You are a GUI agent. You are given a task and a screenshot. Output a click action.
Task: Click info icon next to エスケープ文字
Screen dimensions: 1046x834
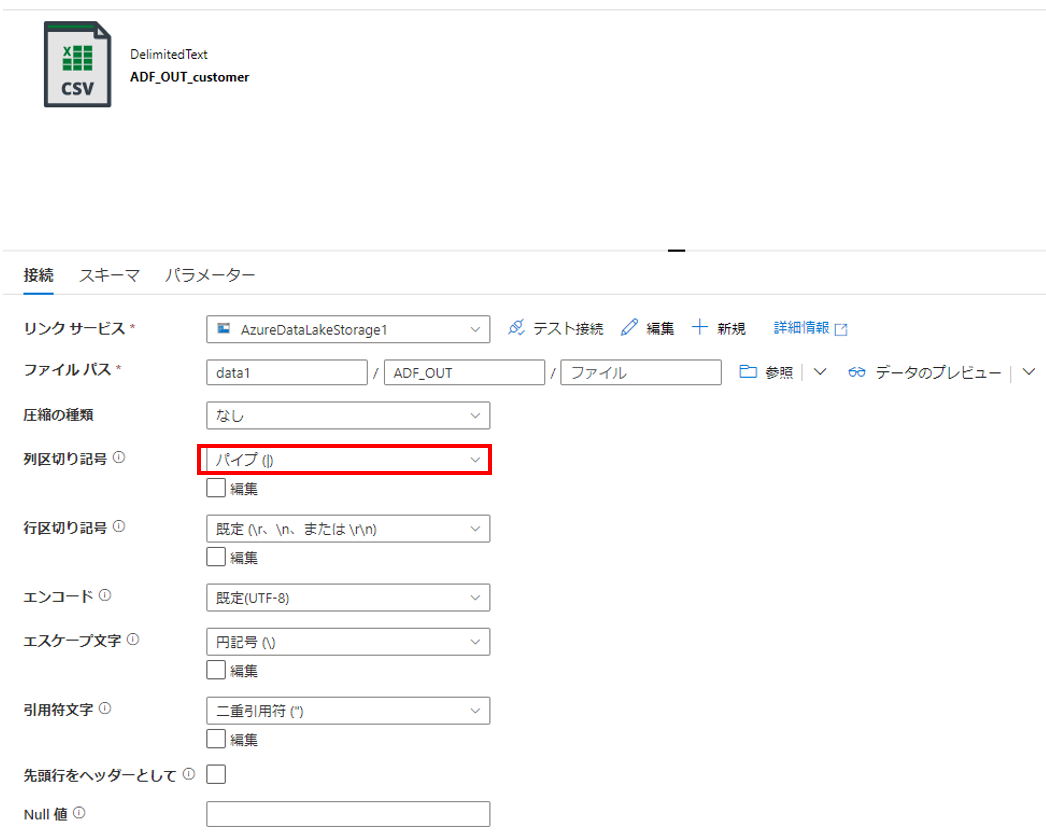click(x=133, y=639)
